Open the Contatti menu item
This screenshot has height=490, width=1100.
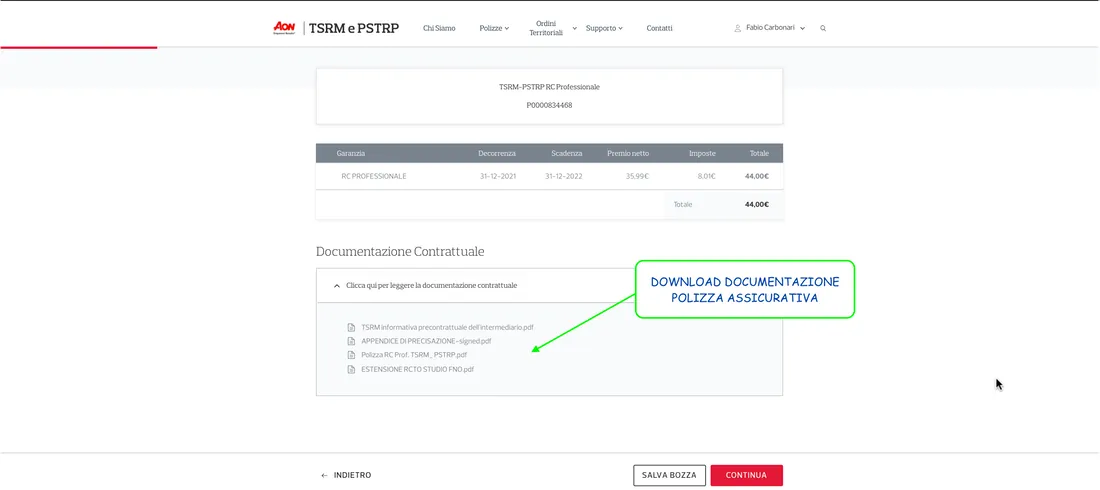[x=659, y=28]
